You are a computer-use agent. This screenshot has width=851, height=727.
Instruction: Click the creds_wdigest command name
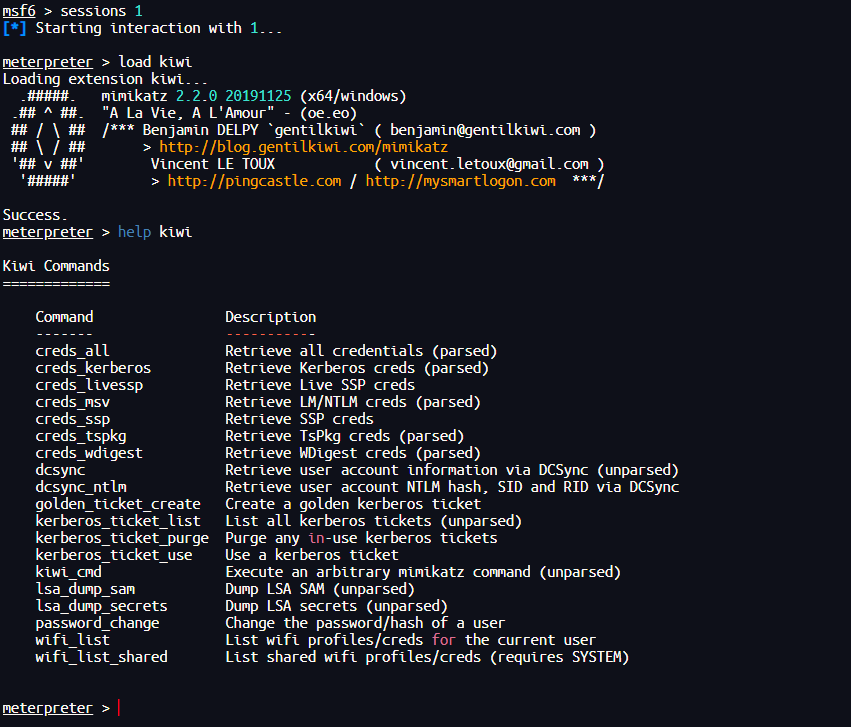(x=89, y=453)
